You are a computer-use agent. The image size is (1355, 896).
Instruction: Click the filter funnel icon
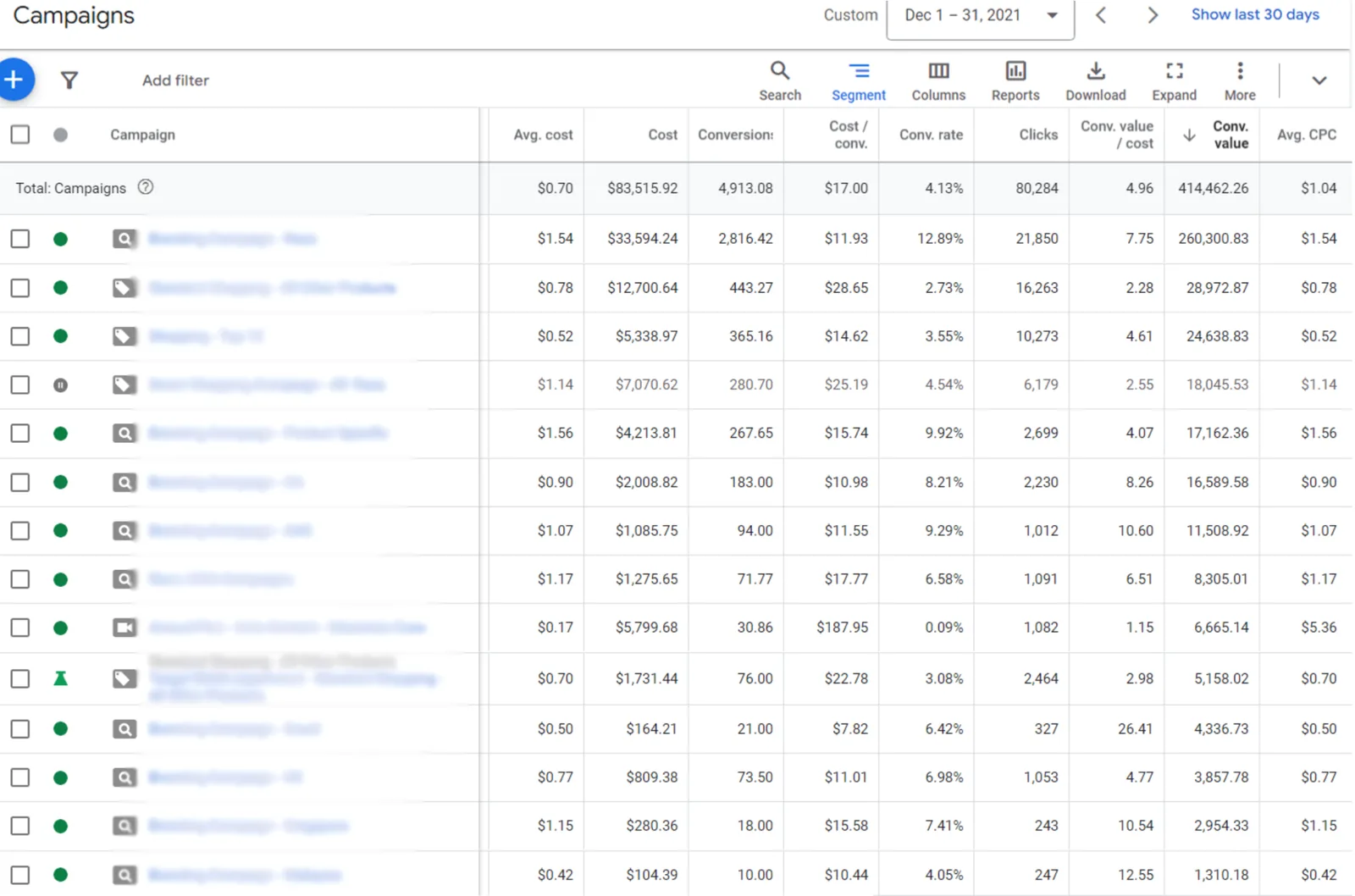(x=69, y=80)
